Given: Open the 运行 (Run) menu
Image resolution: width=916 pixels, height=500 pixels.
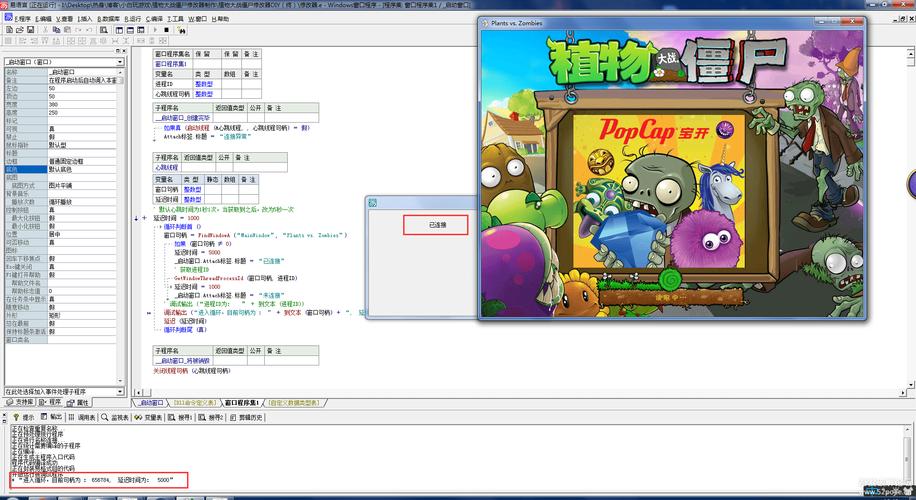Looking at the screenshot, I should point(133,19).
